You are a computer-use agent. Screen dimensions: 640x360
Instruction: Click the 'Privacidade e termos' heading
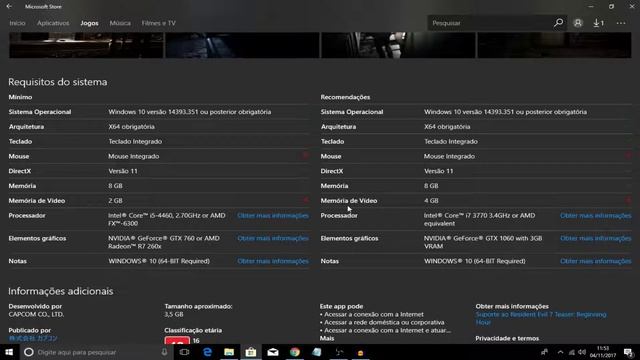pyautogui.click(x=507, y=338)
